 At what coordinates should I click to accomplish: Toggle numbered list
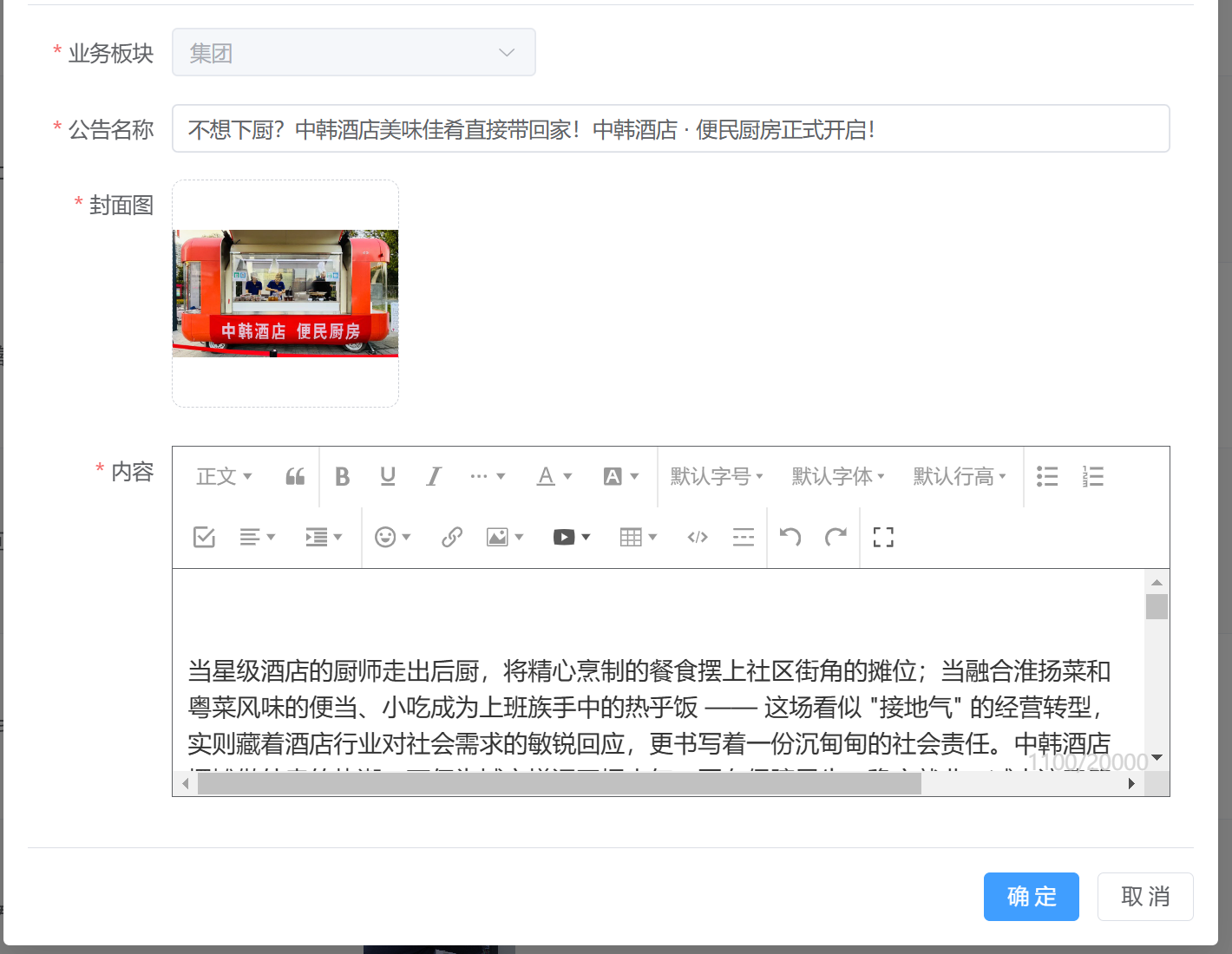(x=1093, y=476)
